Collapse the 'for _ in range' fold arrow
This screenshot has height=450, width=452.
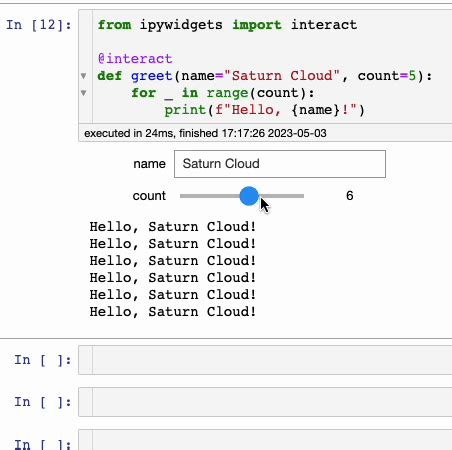84,93
